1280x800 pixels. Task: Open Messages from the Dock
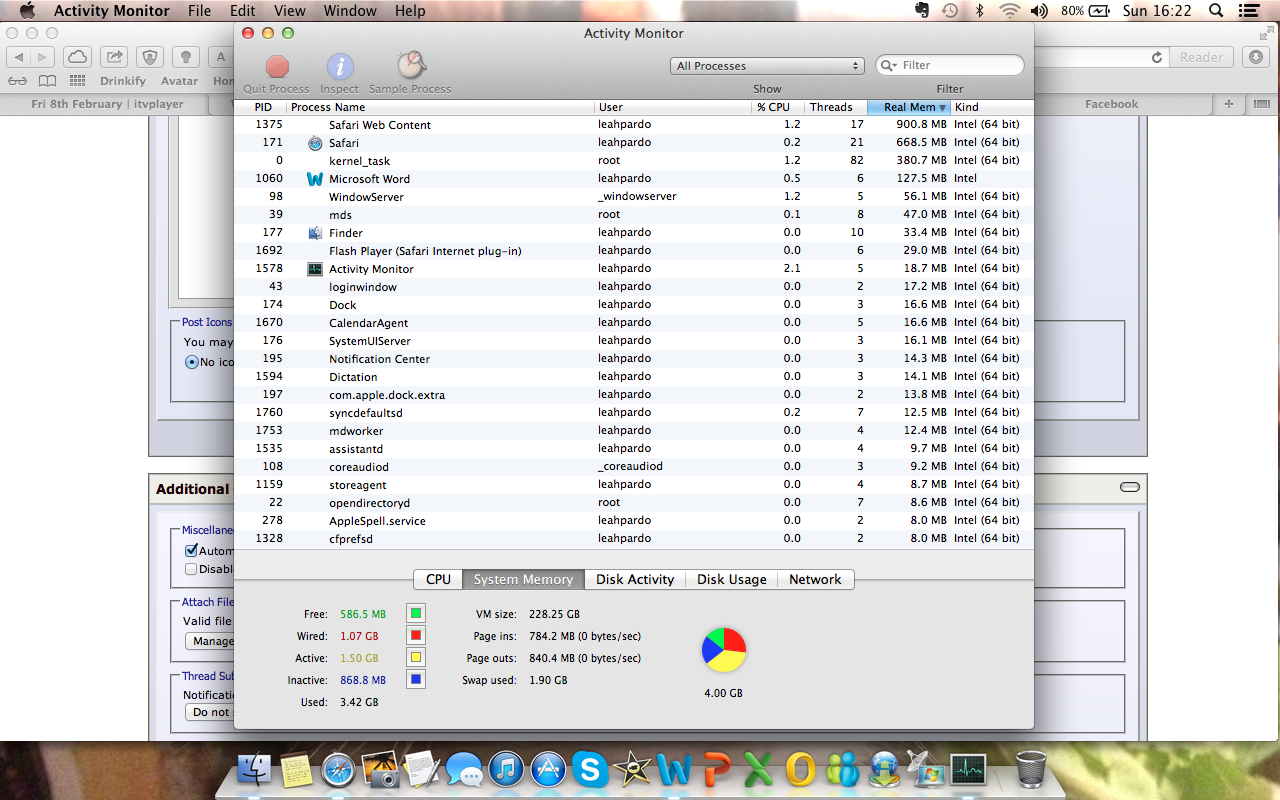point(465,769)
